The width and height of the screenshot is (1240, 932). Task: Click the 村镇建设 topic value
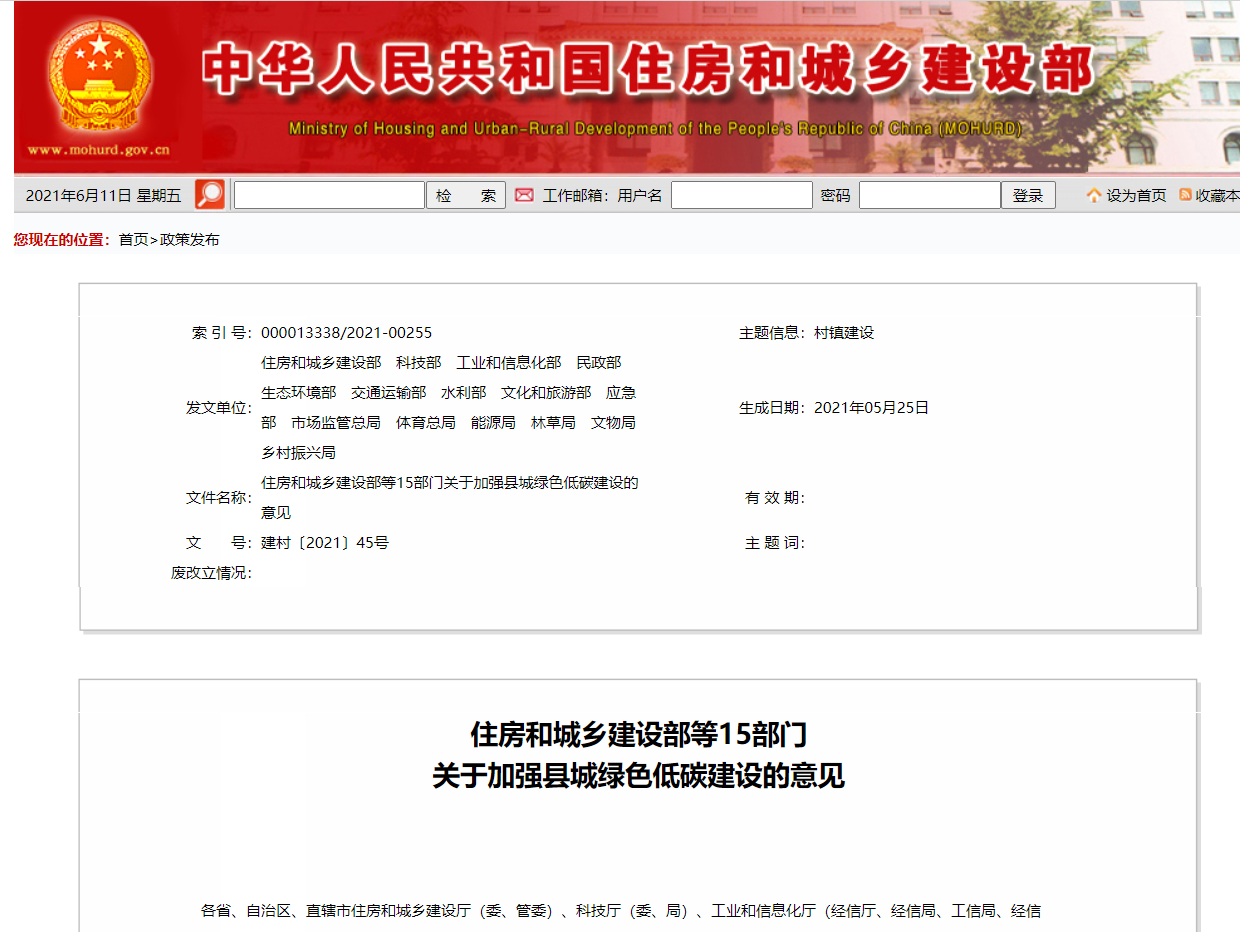click(x=844, y=333)
